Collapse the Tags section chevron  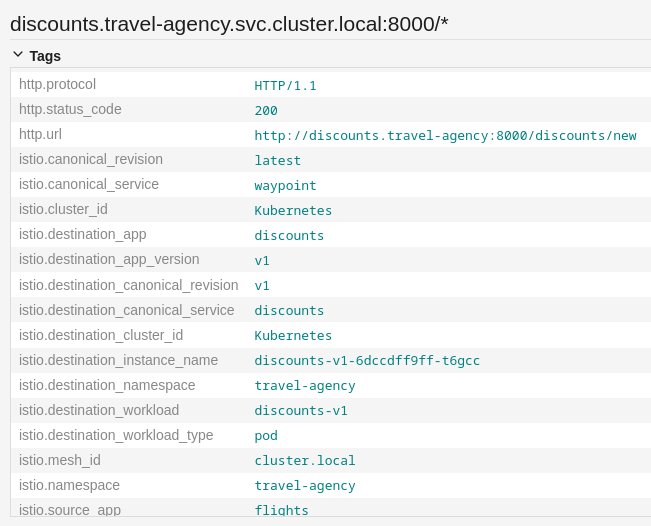click(x=18, y=55)
